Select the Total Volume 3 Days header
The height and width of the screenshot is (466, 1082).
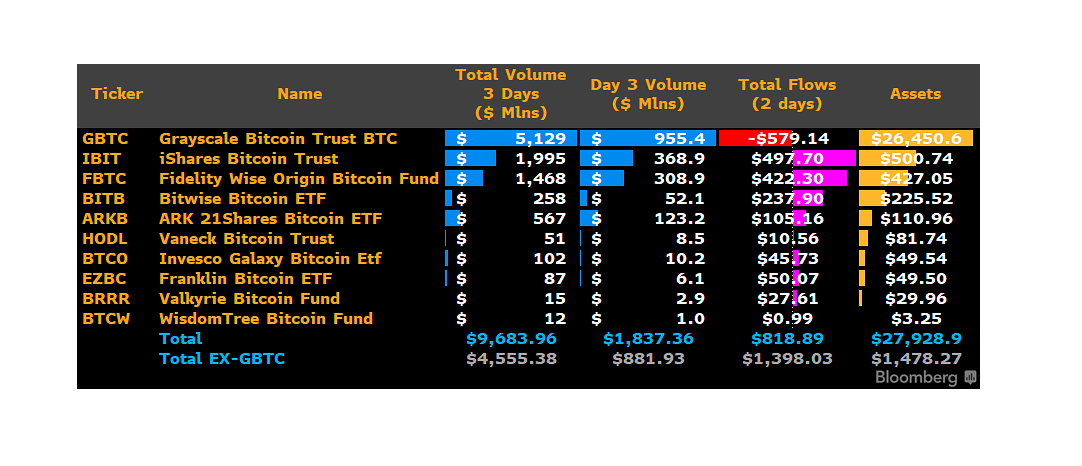click(x=510, y=94)
